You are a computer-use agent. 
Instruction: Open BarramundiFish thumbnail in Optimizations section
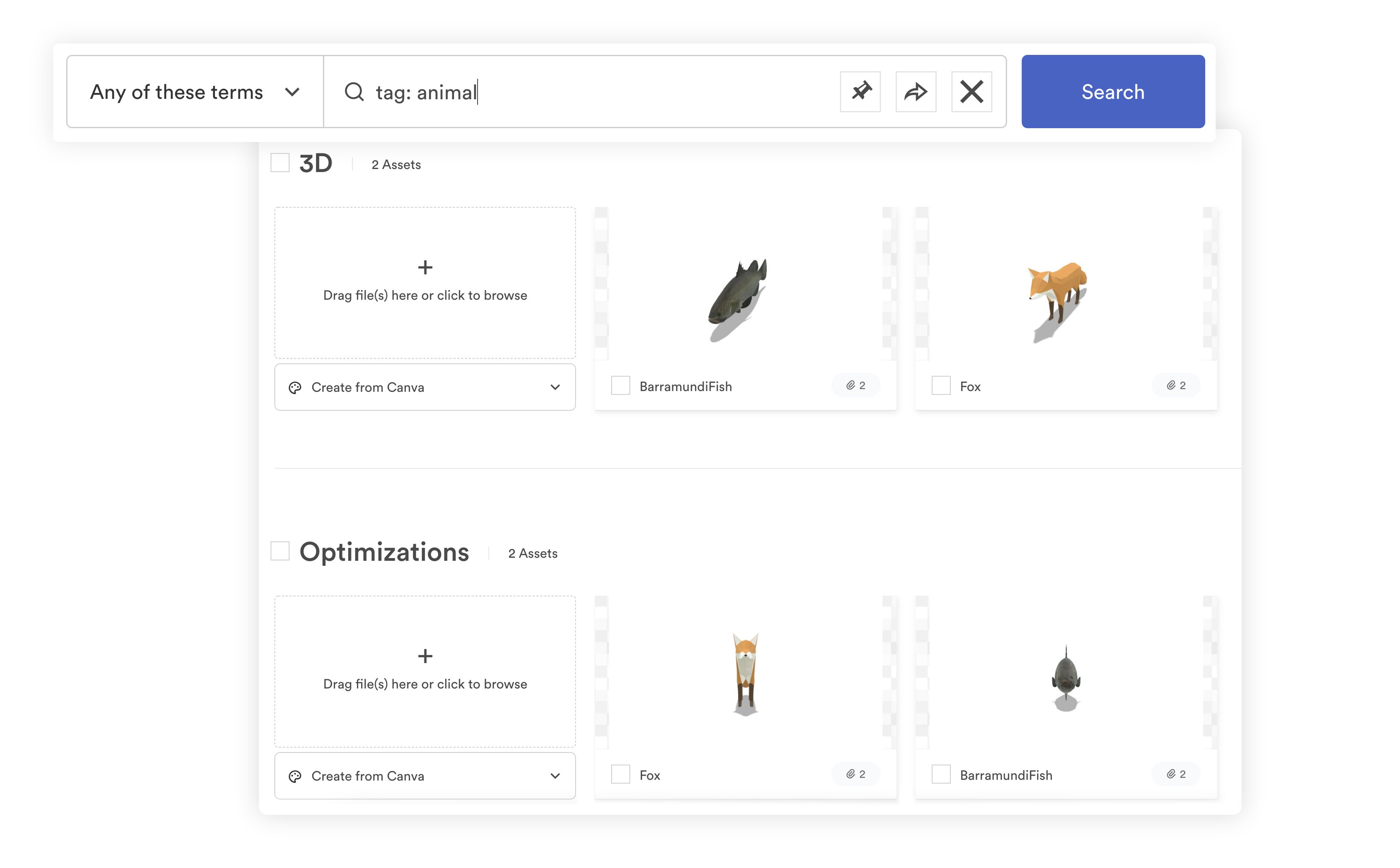point(1065,672)
